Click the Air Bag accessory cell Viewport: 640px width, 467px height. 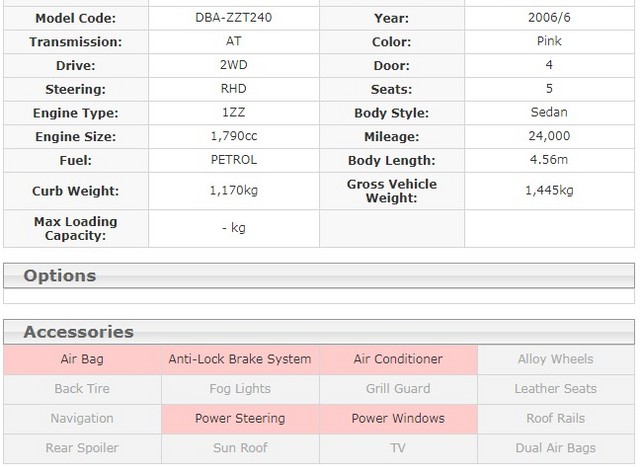[x=82, y=359]
